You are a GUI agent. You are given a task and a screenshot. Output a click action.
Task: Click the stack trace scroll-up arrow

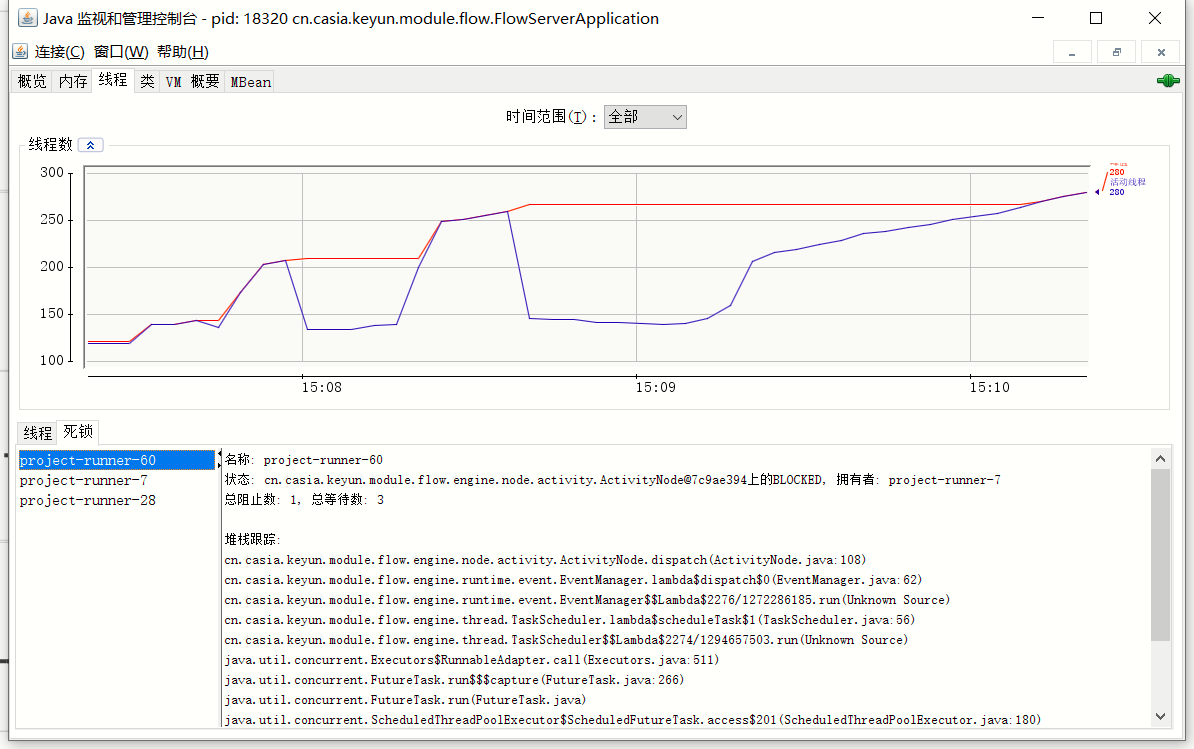(1160, 458)
